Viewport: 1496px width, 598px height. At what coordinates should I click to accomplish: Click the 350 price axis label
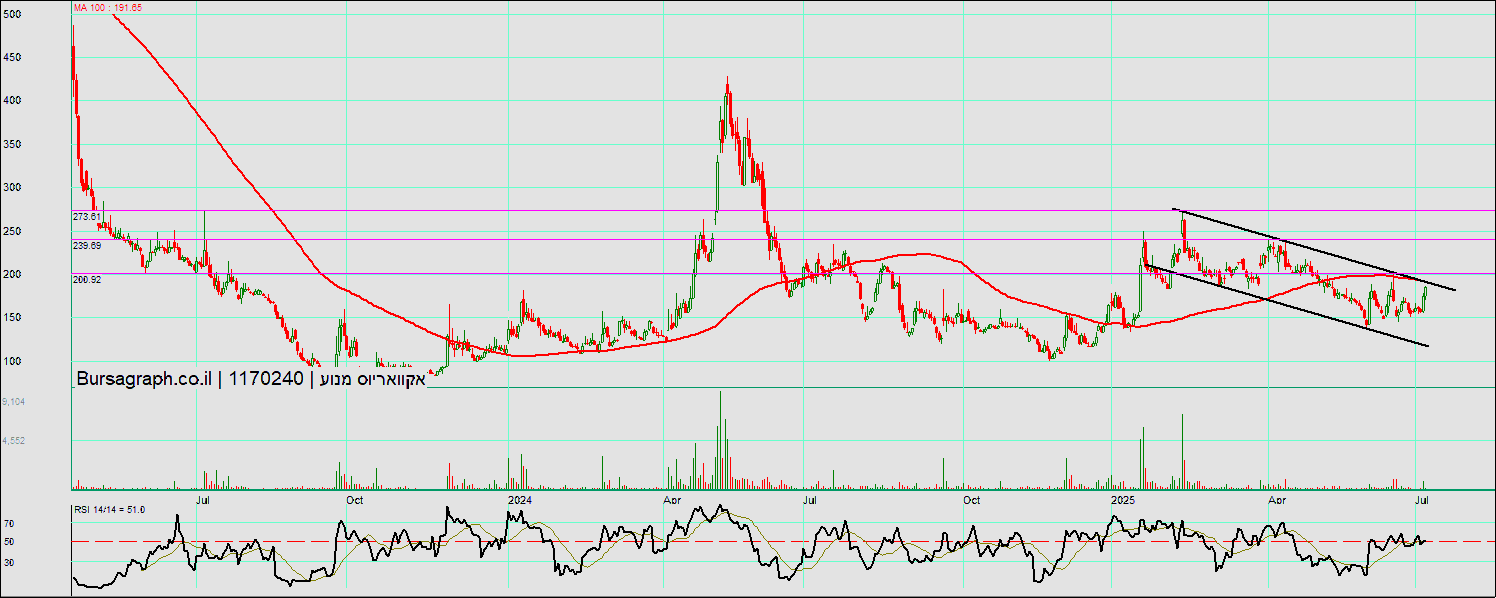pos(13,144)
